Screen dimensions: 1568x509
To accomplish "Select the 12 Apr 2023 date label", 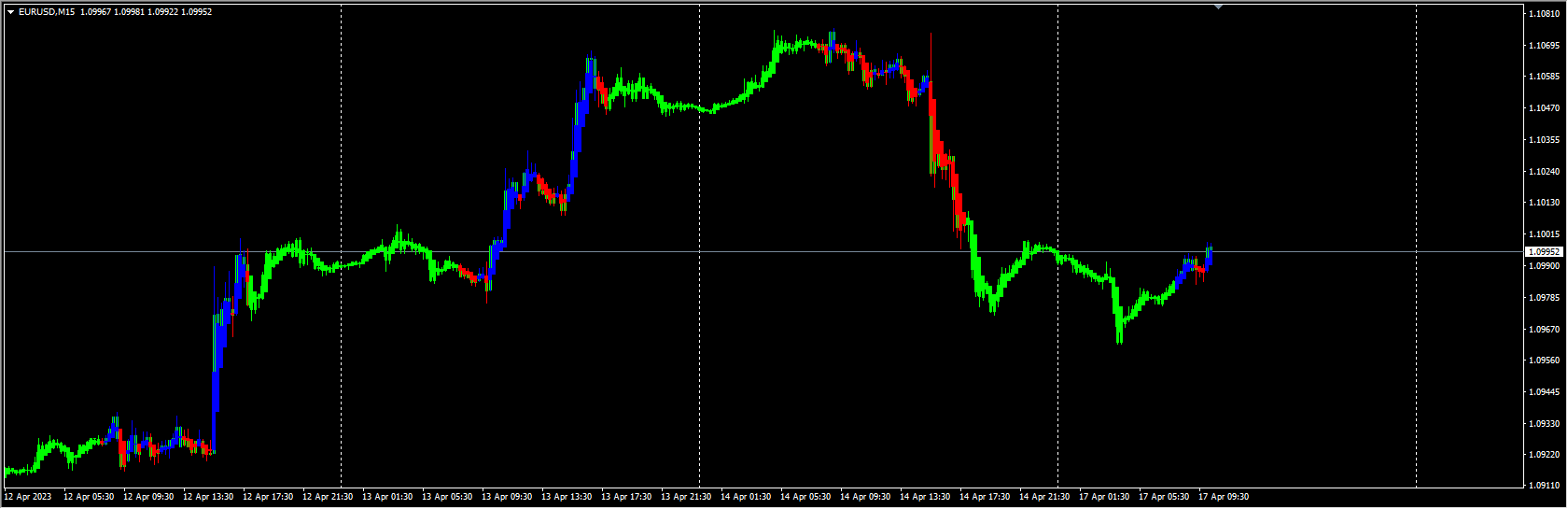I will 28,497.
